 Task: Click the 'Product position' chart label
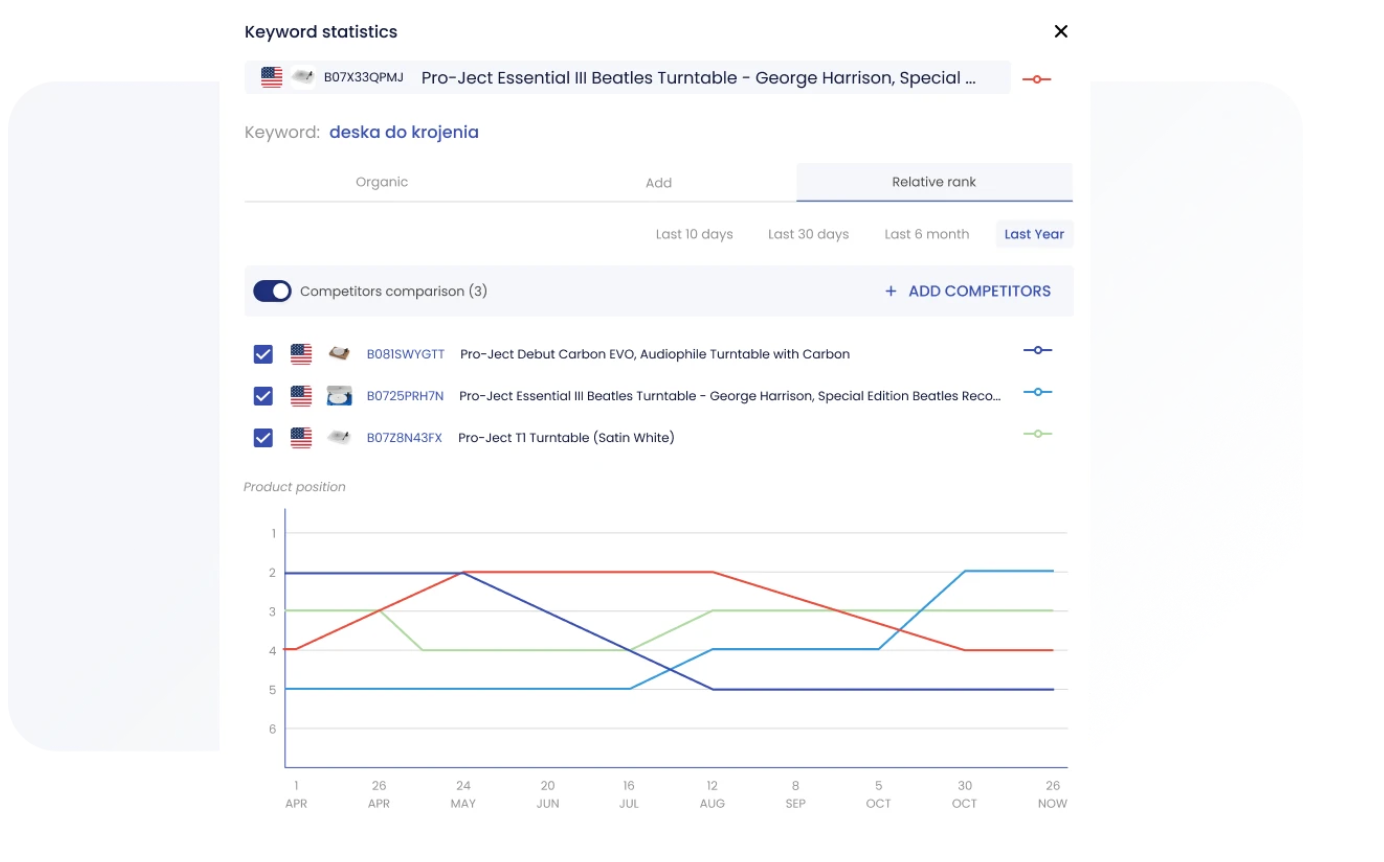click(294, 487)
